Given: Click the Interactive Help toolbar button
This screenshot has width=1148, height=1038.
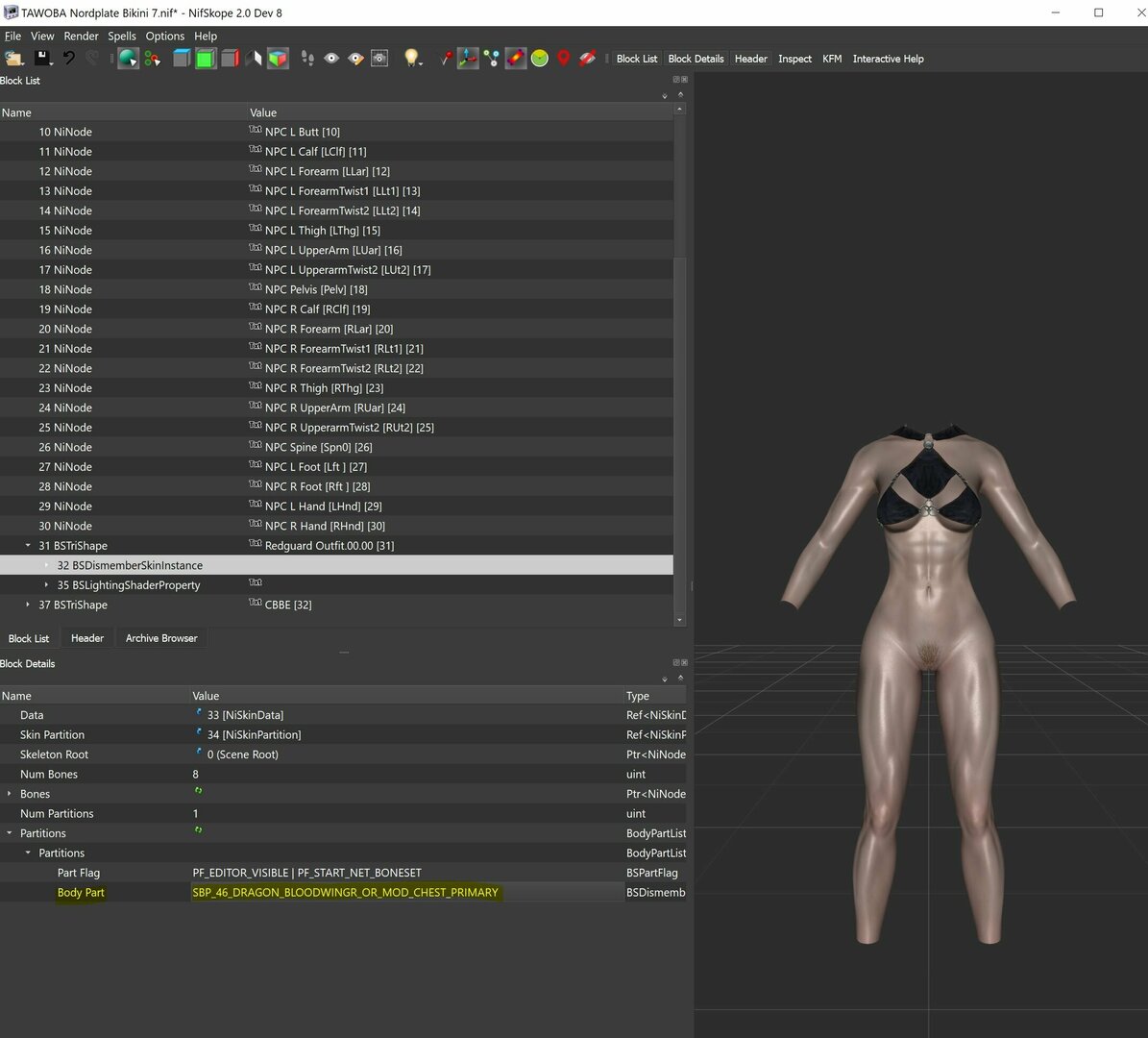Looking at the screenshot, I should 888,59.
